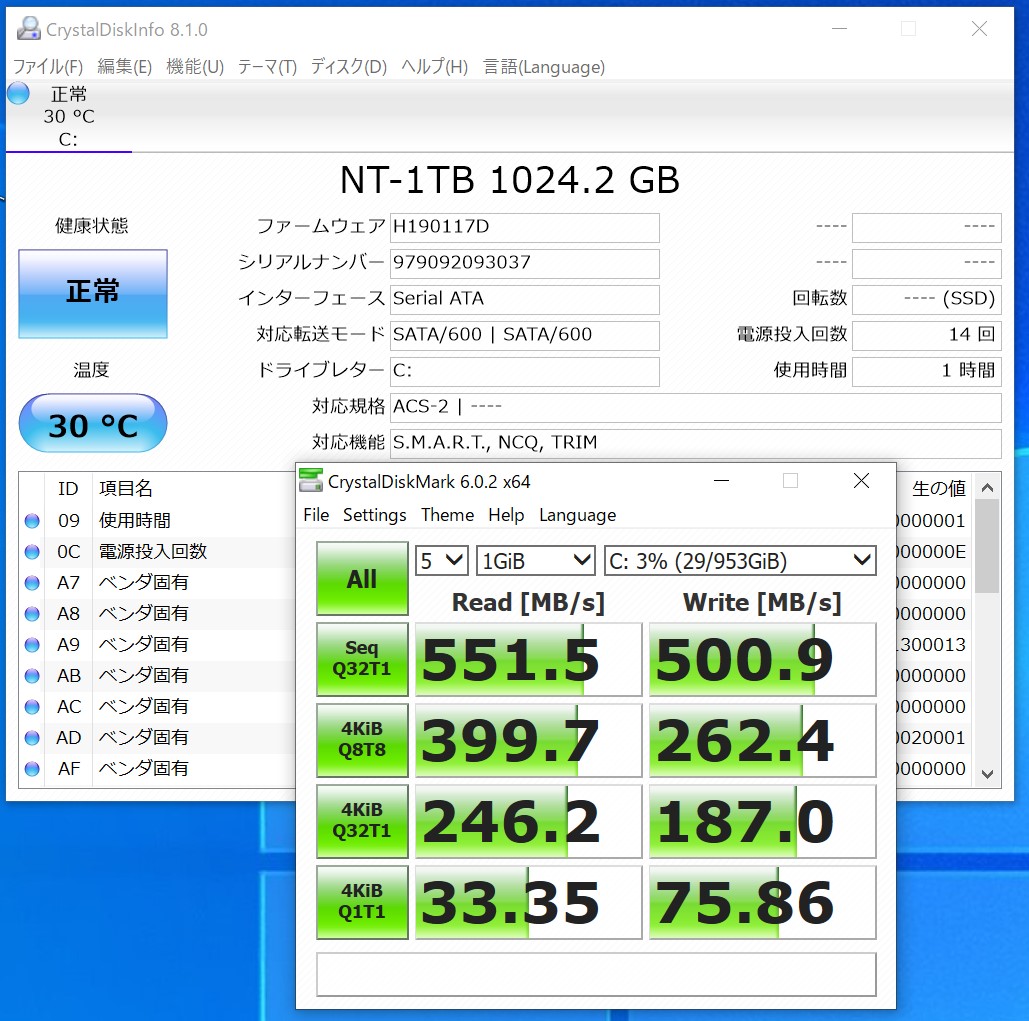Click the CrystalDiskMark title bar app icon
Viewport: 1029px width, 1021px height.
(x=311, y=480)
